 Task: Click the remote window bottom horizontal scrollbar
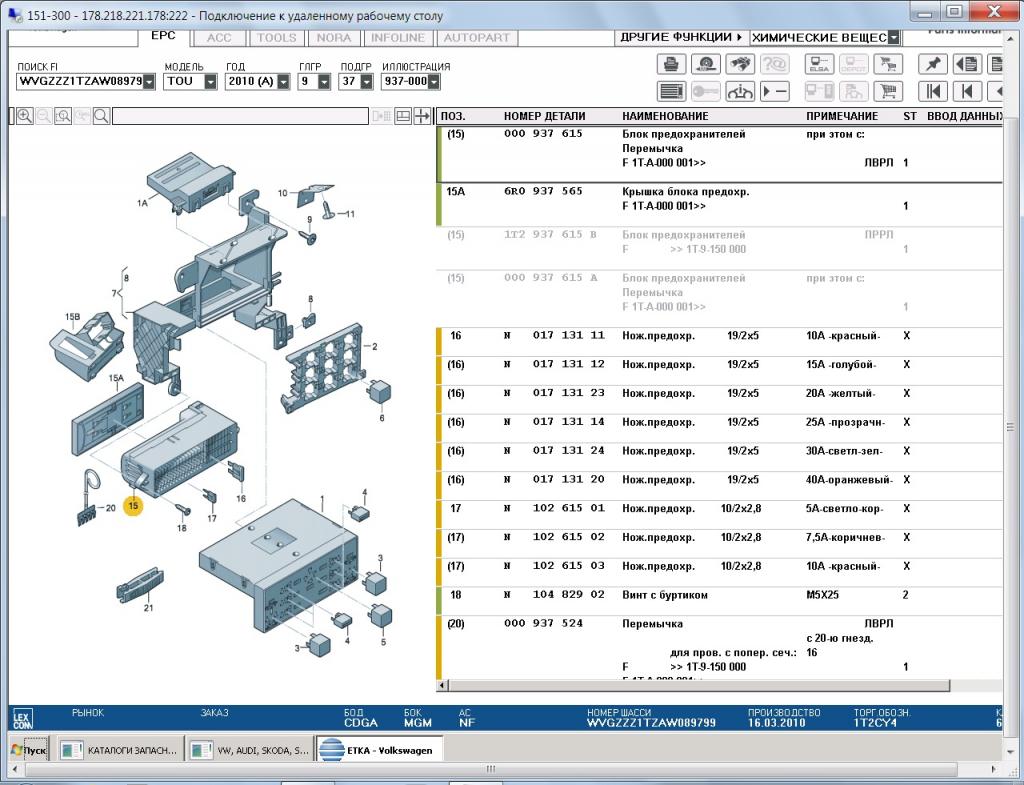(x=491, y=769)
